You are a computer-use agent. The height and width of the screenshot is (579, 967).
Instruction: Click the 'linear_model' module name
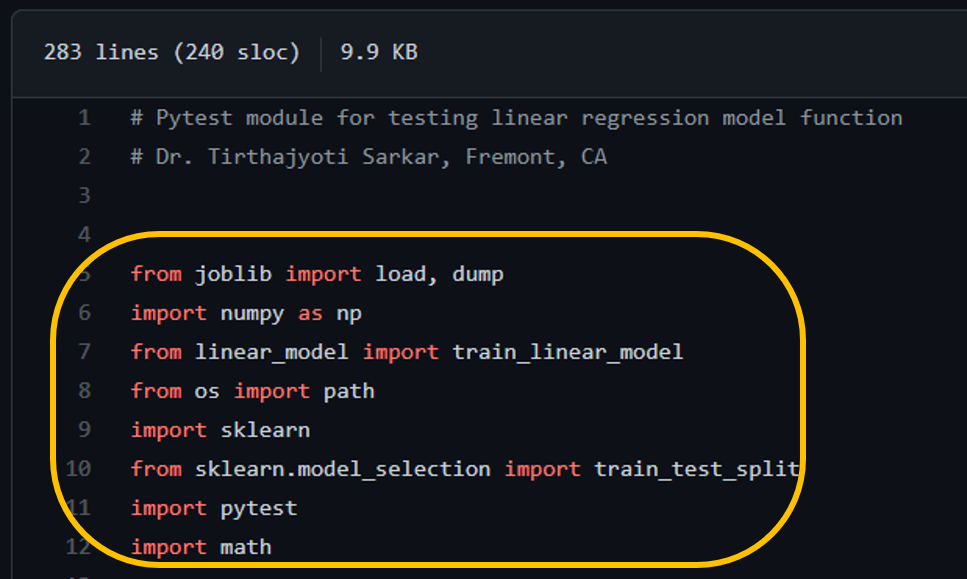272,352
